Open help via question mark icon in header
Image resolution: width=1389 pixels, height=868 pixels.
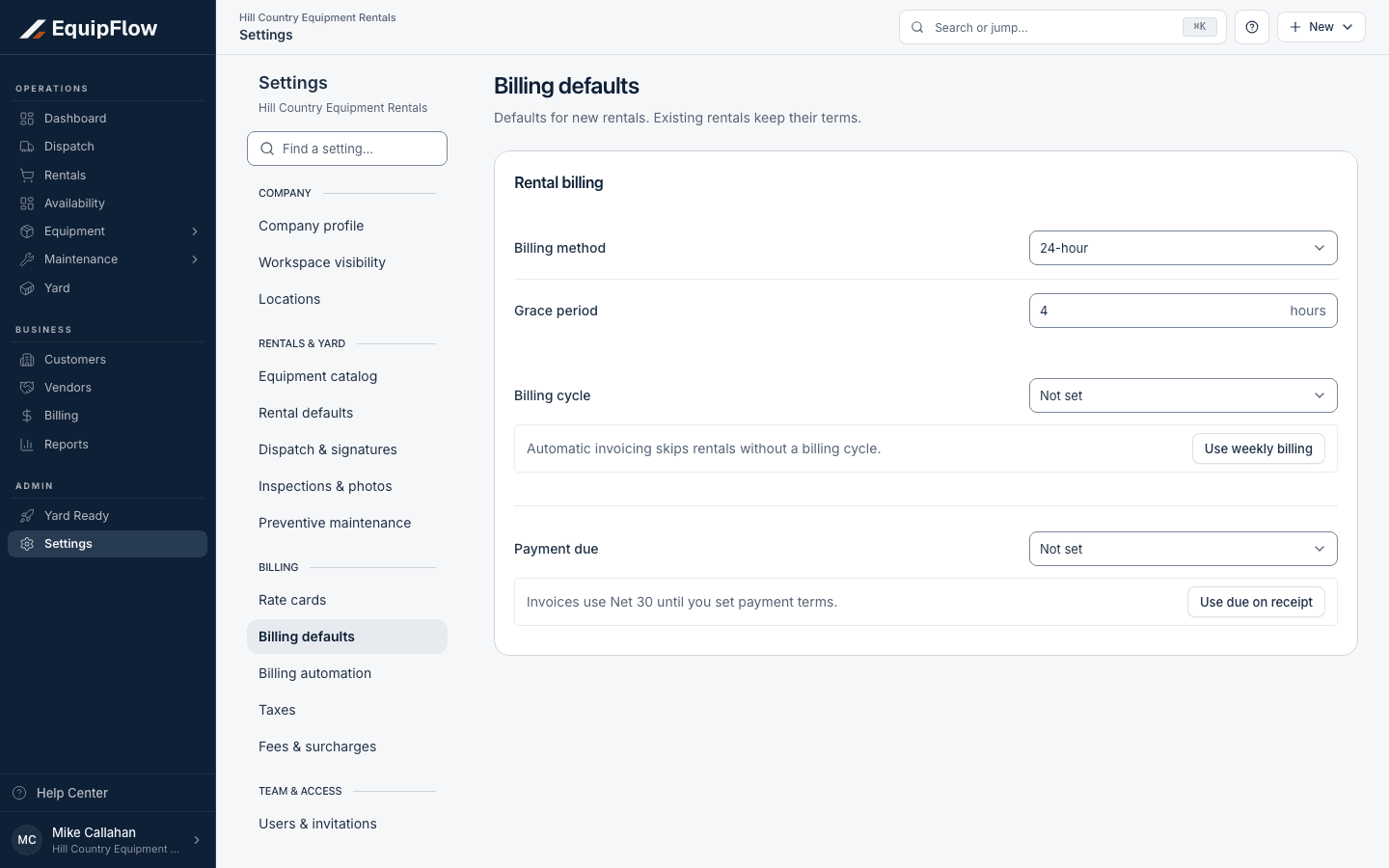[x=1252, y=27]
